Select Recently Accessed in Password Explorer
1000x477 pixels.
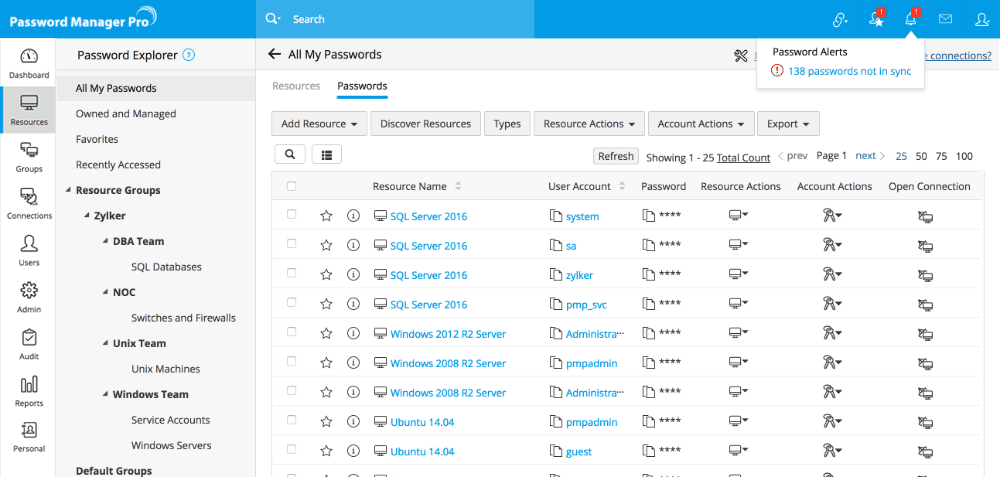coord(118,165)
